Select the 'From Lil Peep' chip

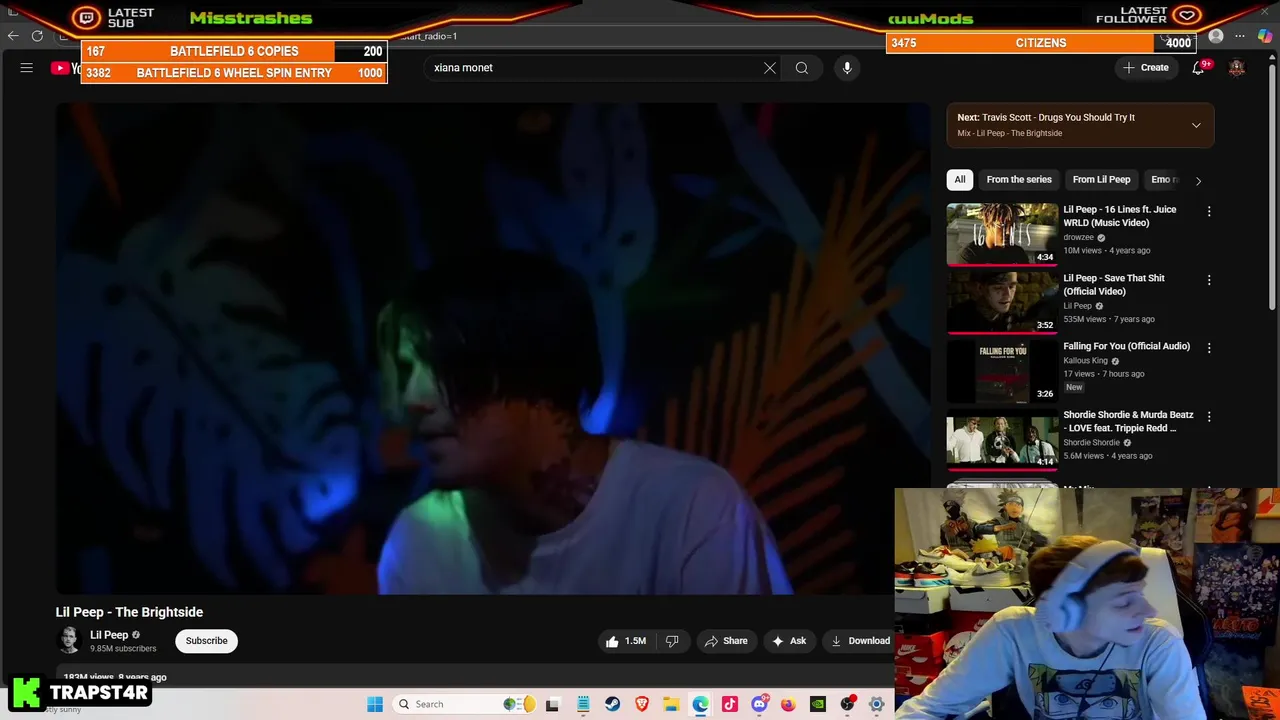[x=1101, y=179]
